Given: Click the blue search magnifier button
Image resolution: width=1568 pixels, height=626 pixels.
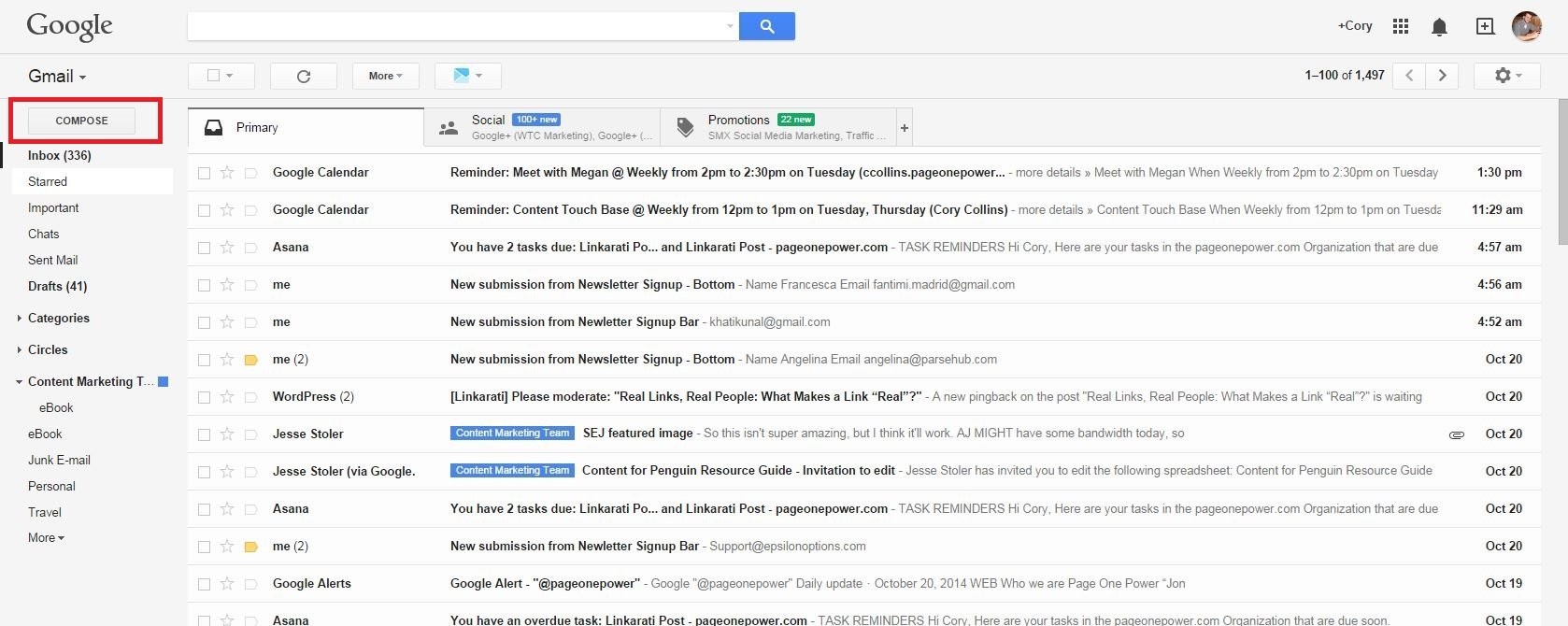Looking at the screenshot, I should click(x=766, y=26).
